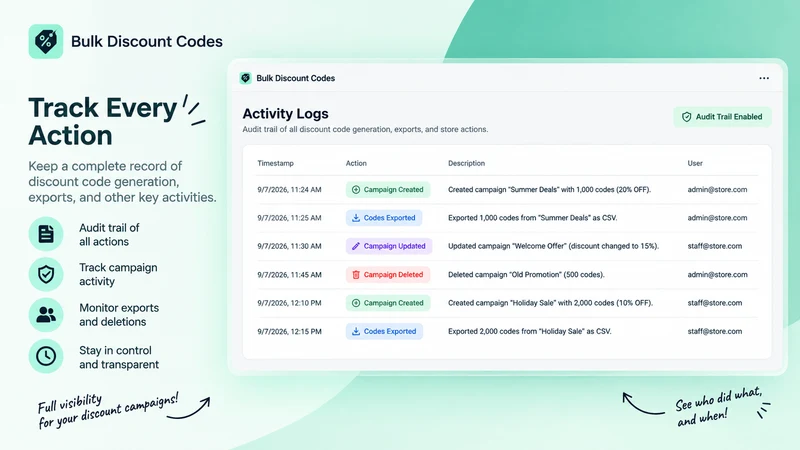Click admin@store.com in the 11:45 AM row
This screenshot has height=450, width=800.
(x=717, y=274)
